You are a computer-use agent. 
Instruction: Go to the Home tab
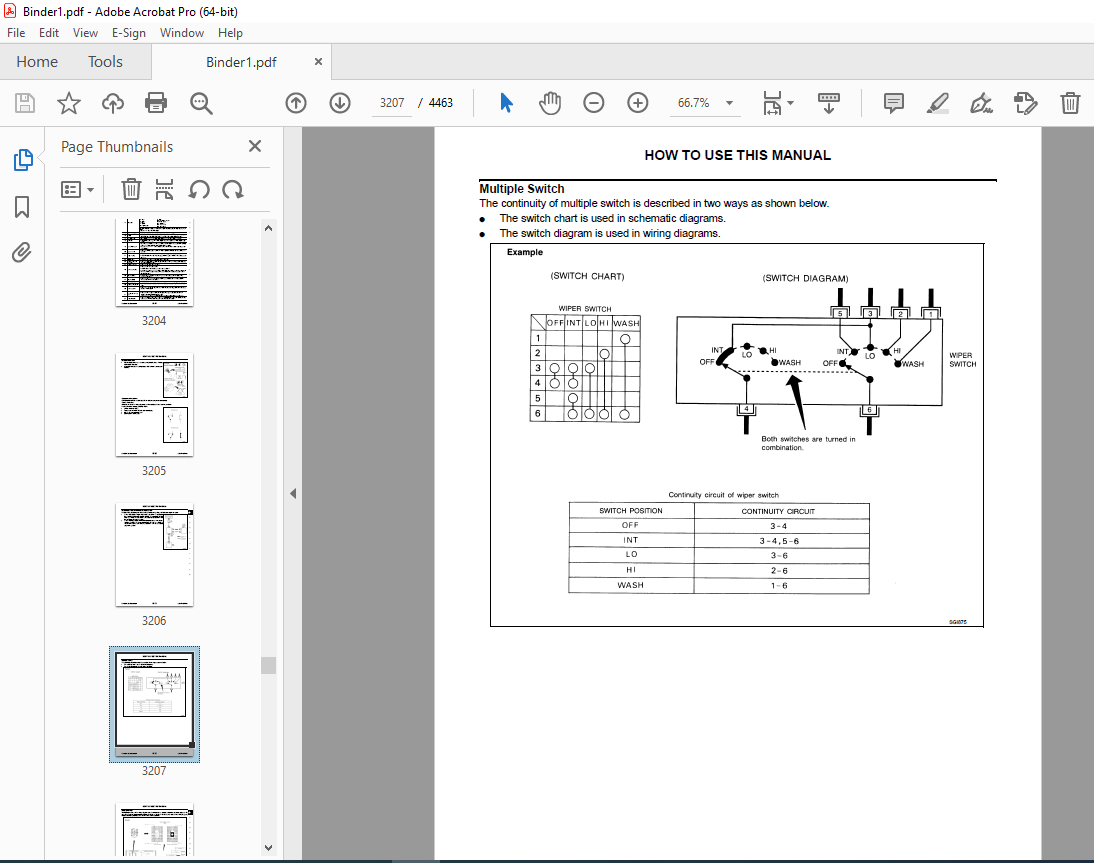click(37, 62)
